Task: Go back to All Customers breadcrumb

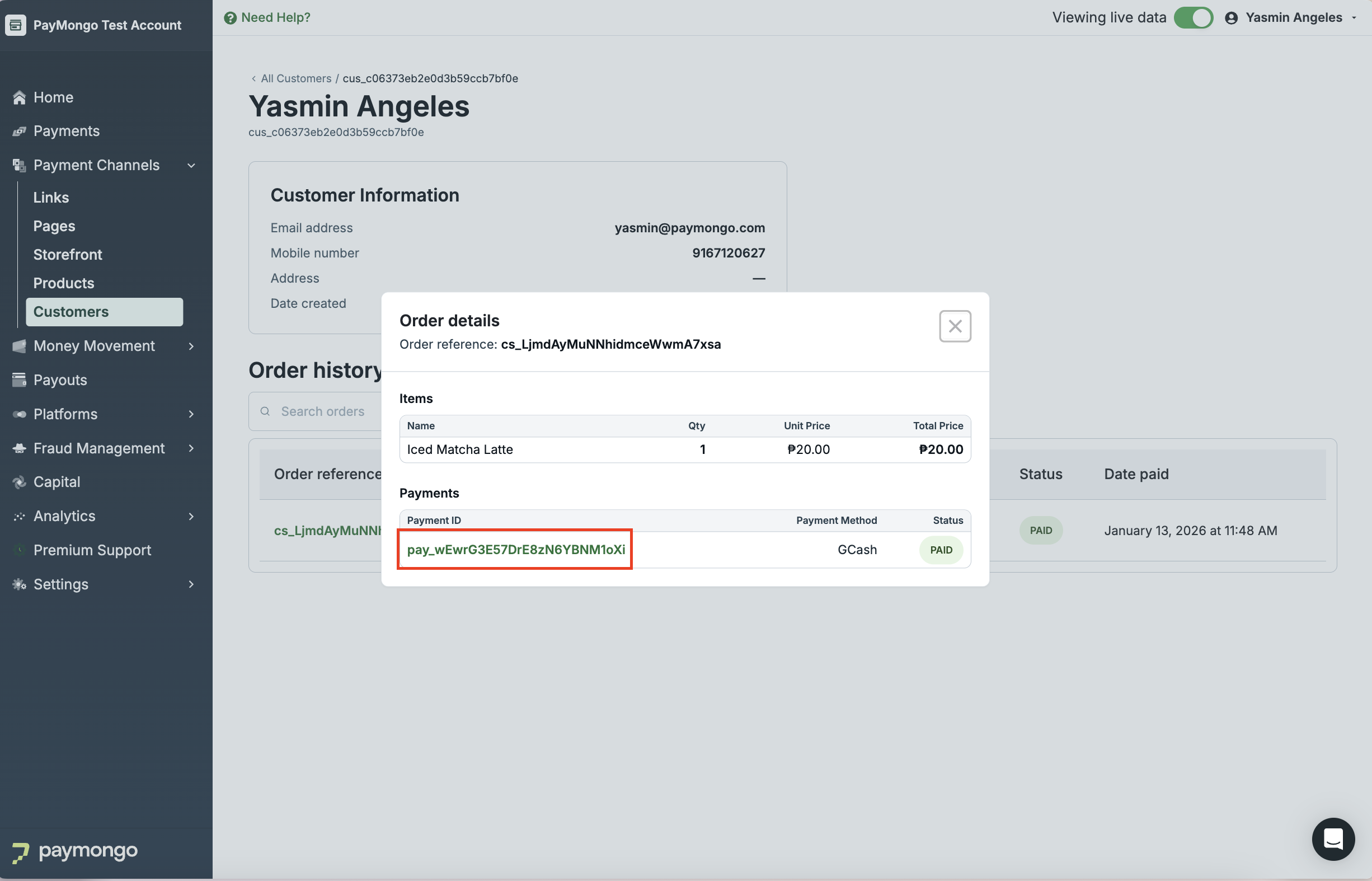Action: 295,78
